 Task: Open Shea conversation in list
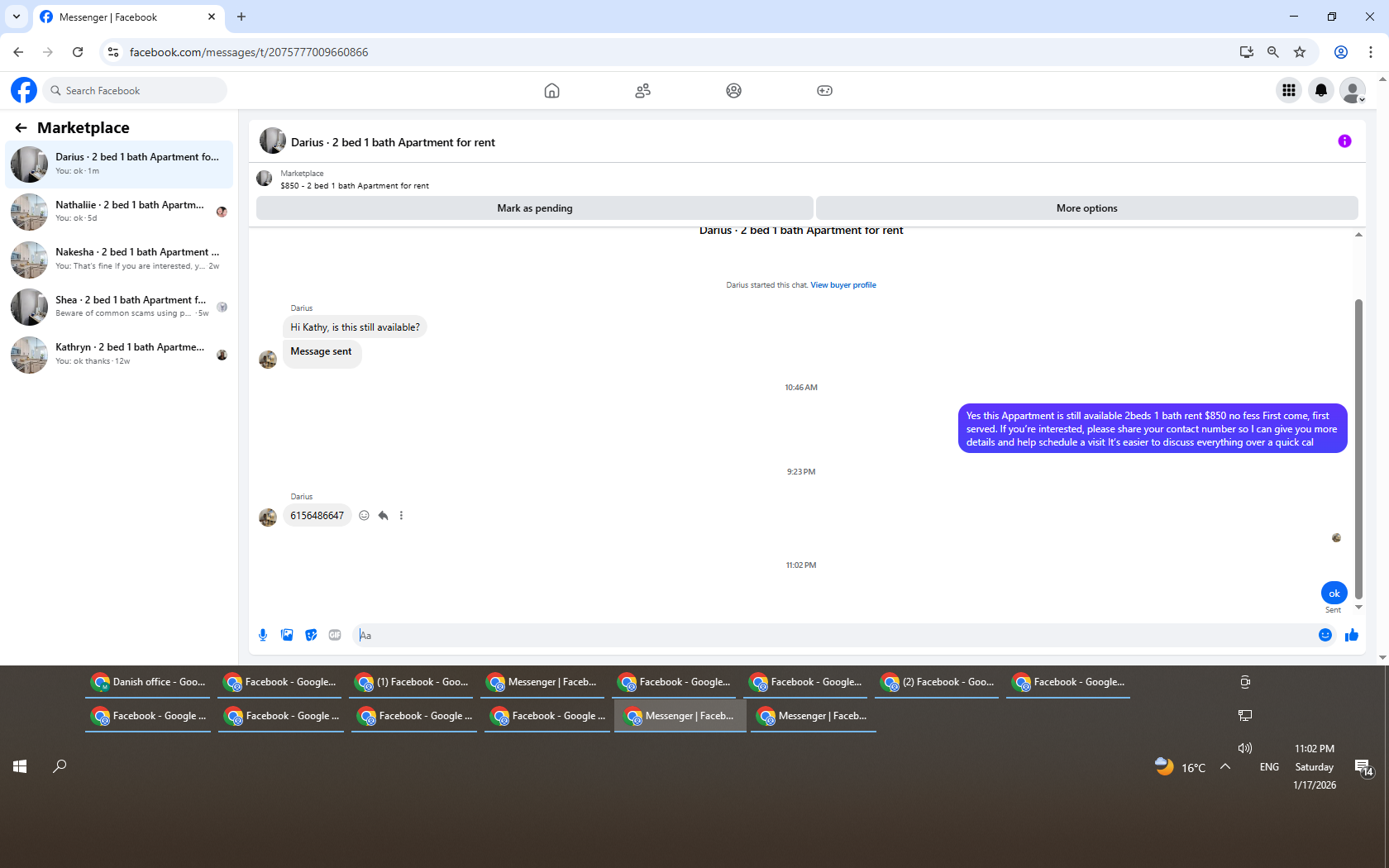click(119, 307)
